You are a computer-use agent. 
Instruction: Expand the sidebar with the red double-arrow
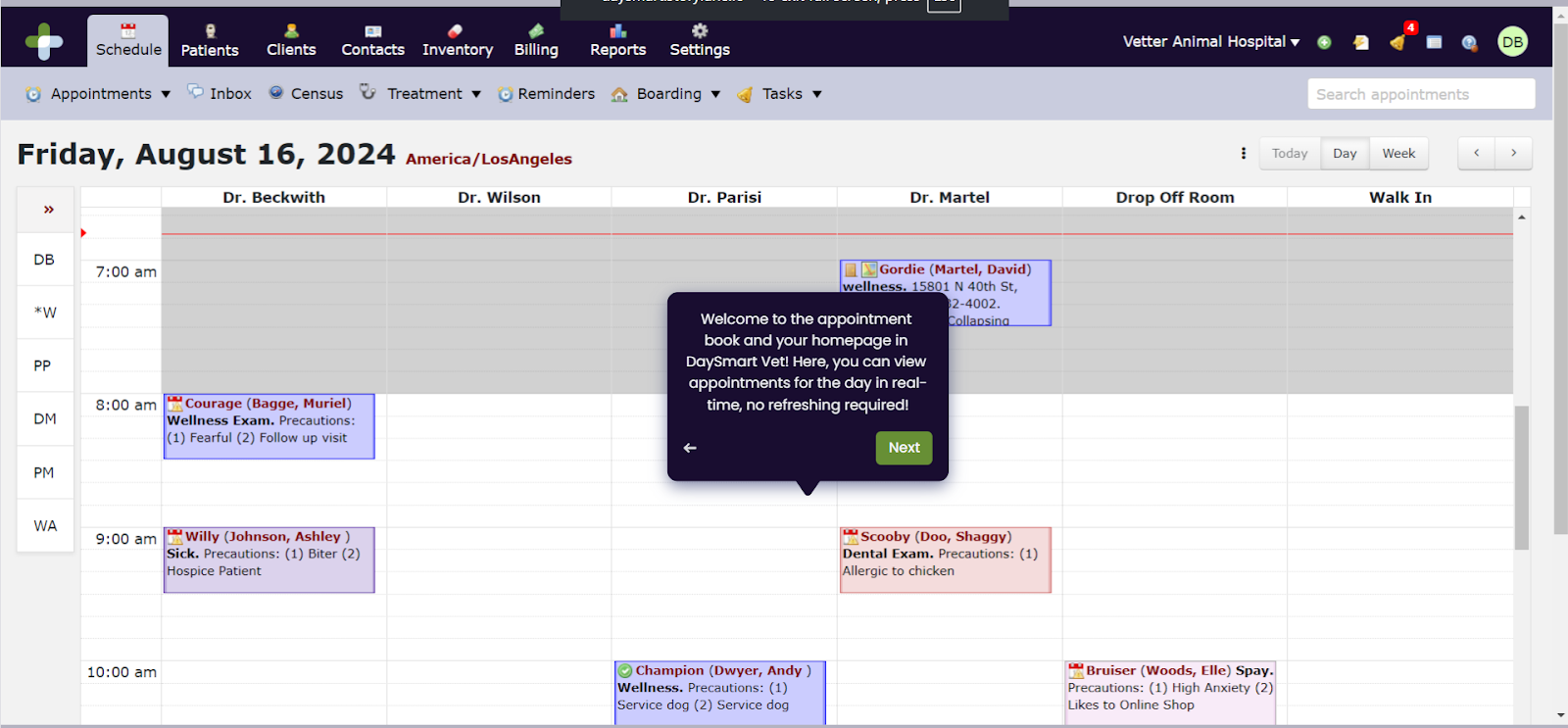[x=48, y=209]
